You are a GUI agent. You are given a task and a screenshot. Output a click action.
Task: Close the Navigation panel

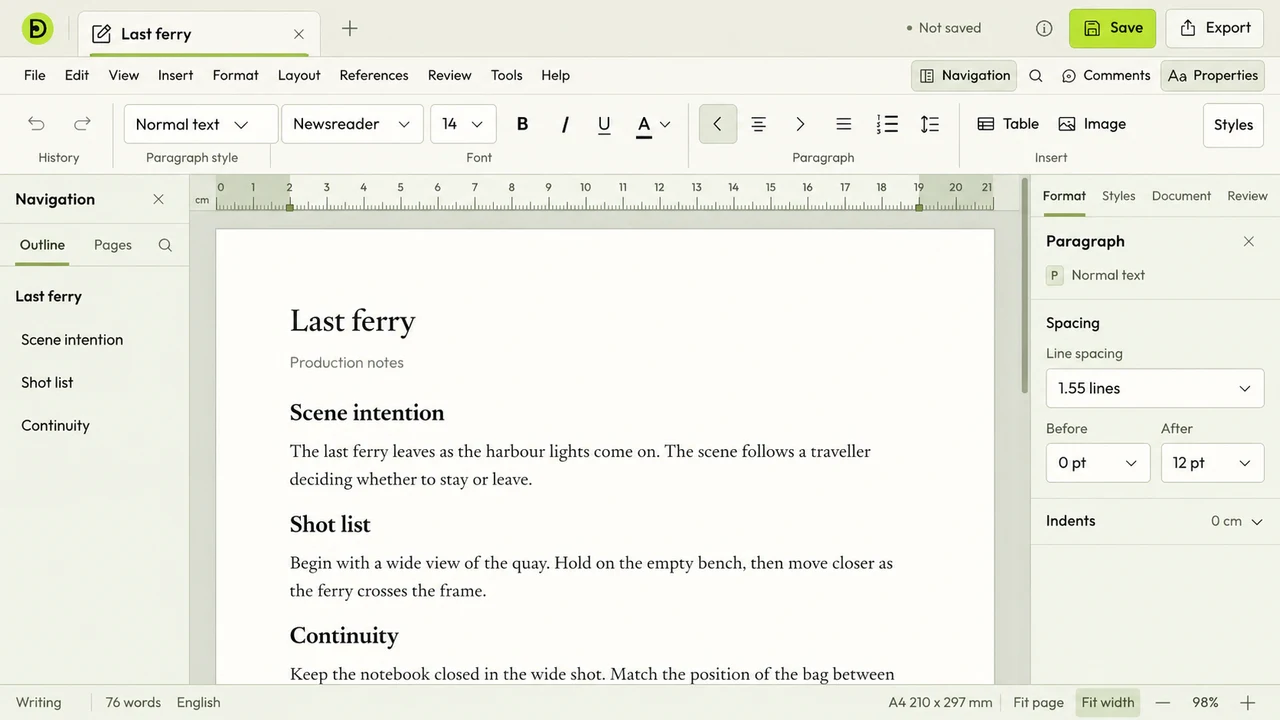(158, 199)
